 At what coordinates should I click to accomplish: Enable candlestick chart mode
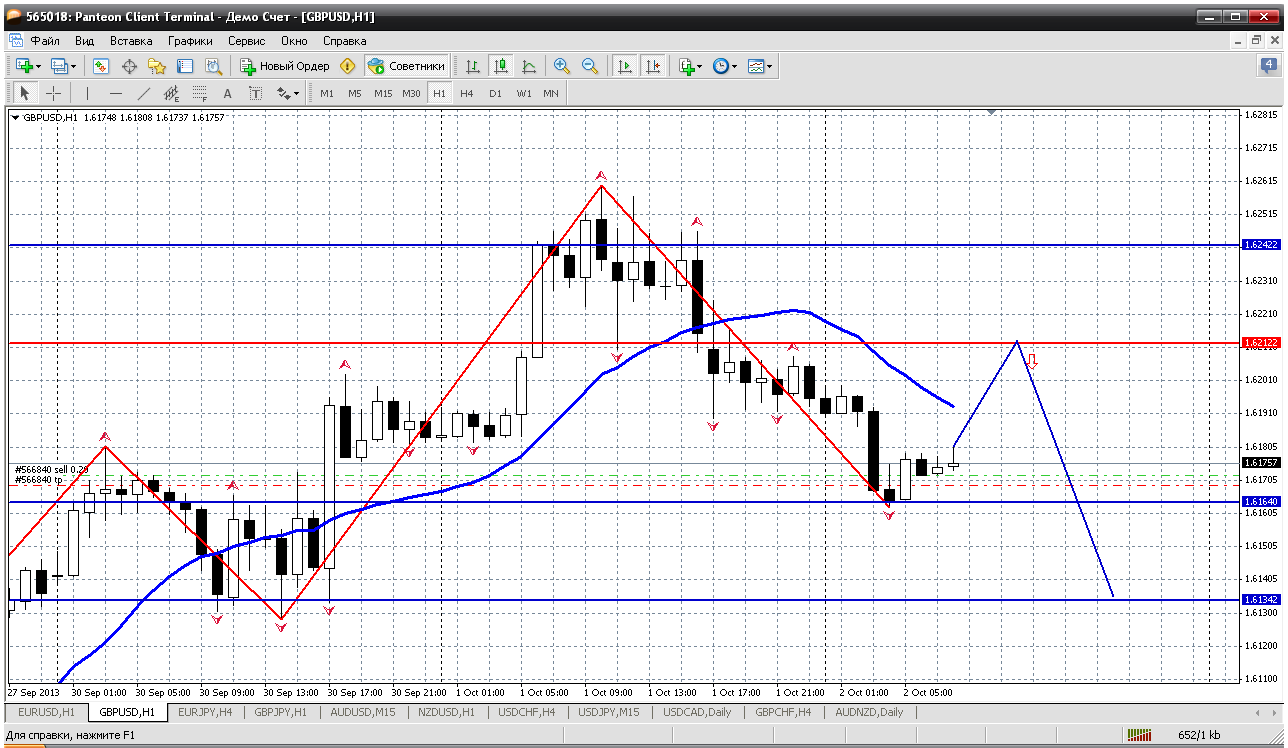(x=501, y=66)
